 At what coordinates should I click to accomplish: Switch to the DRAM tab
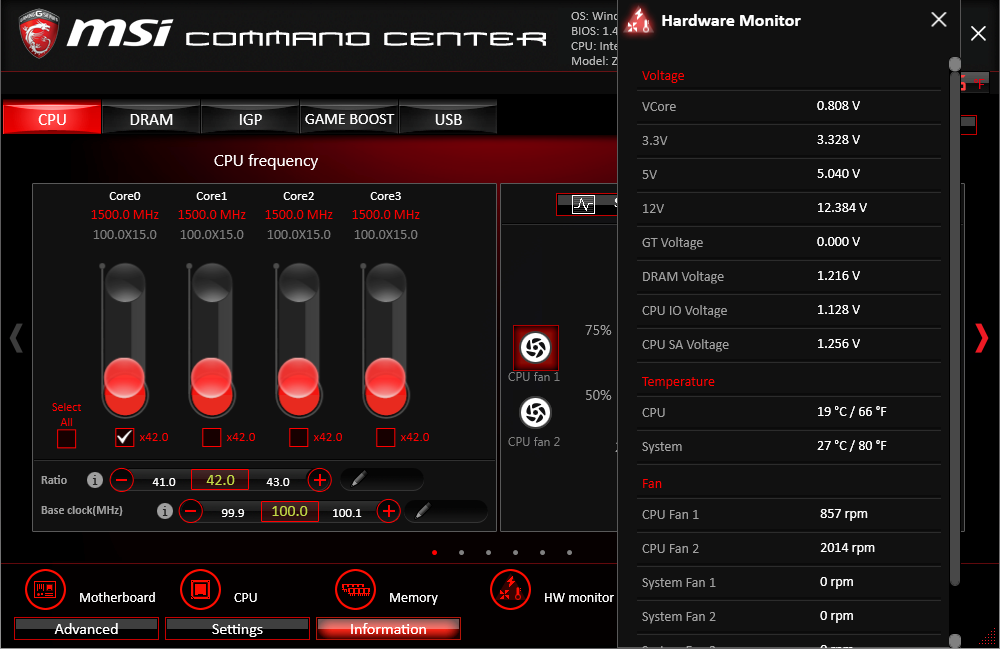(151, 119)
